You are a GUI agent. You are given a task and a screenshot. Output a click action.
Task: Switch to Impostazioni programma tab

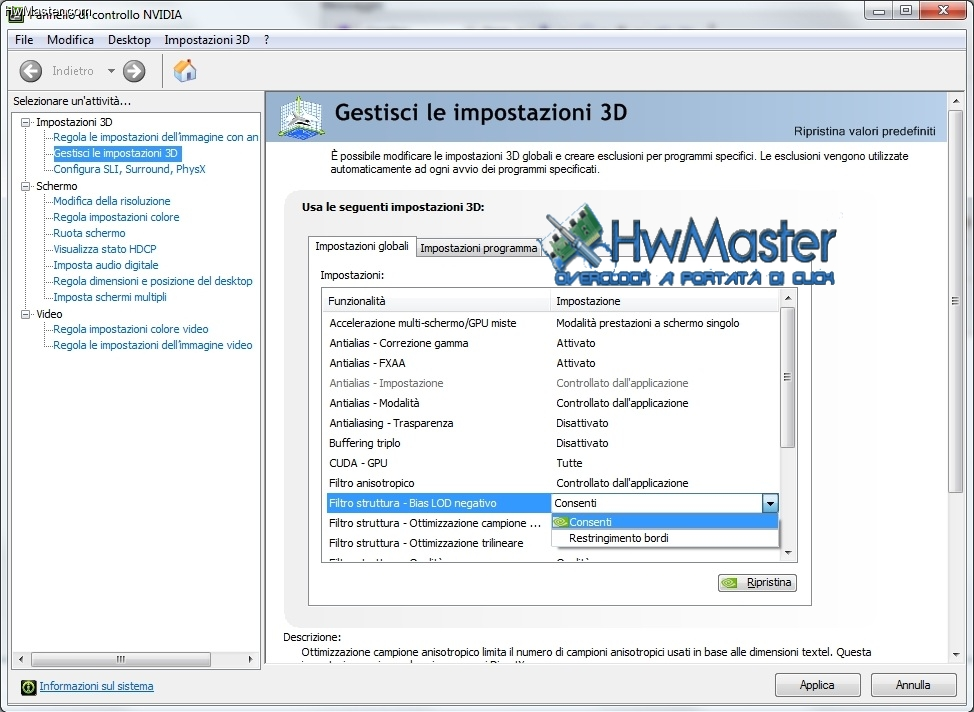(x=478, y=248)
